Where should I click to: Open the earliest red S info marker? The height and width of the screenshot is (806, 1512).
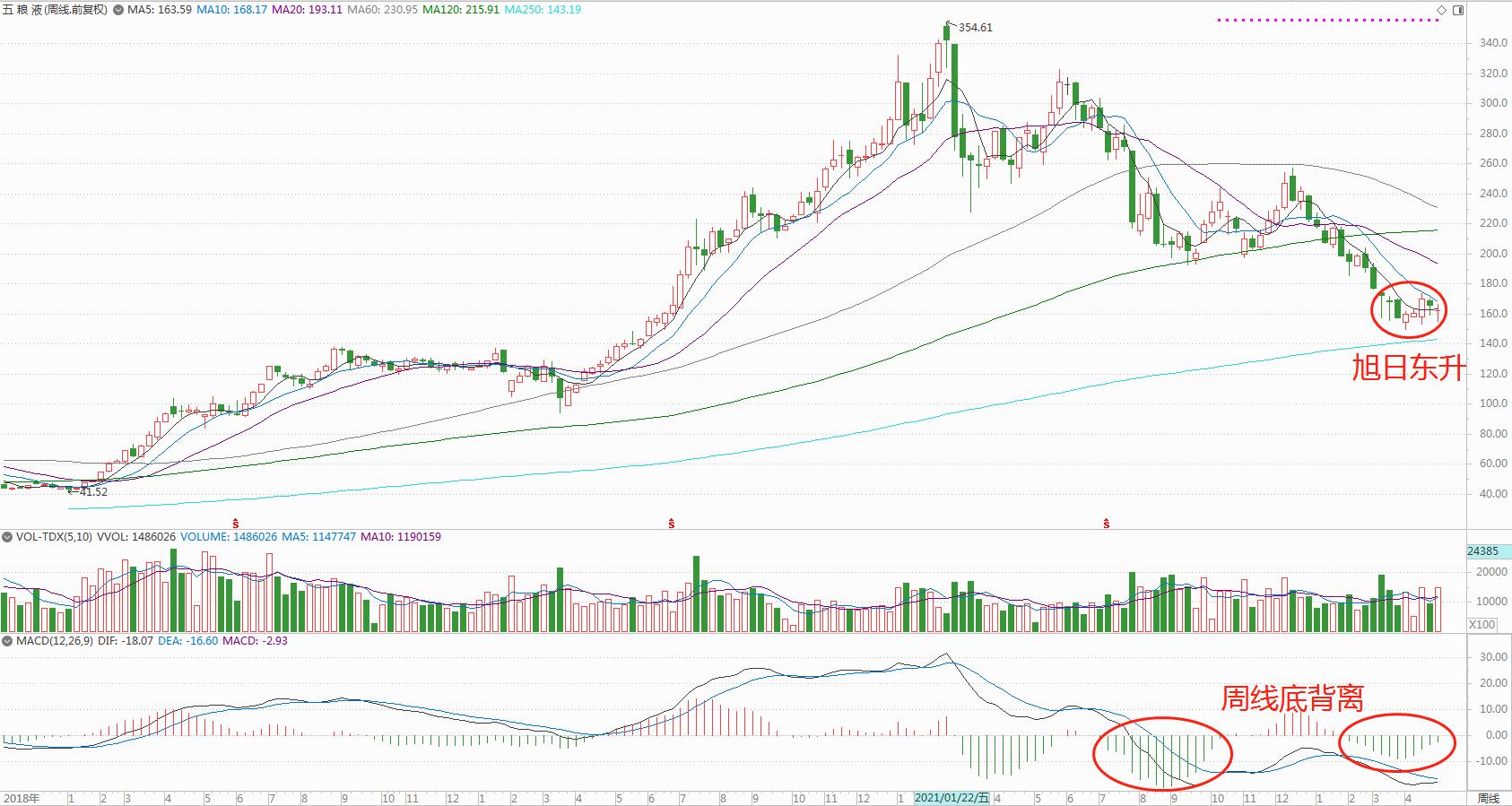(x=236, y=523)
